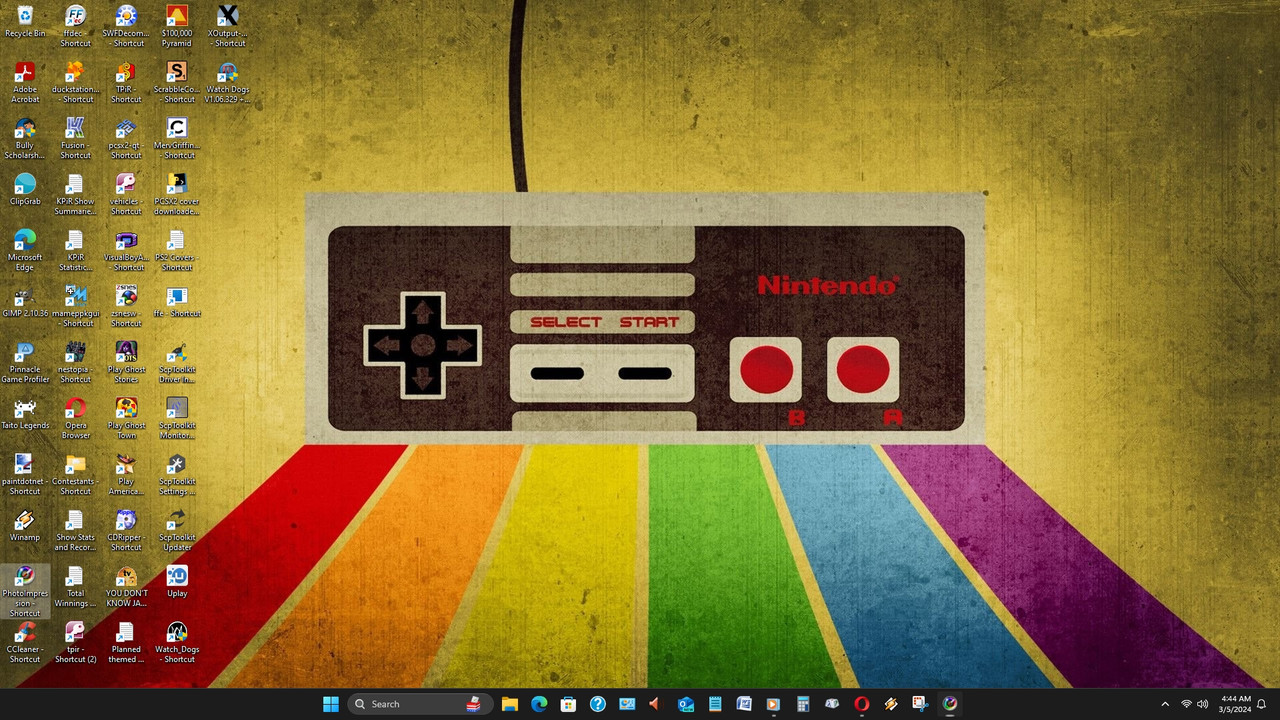Image resolution: width=1280 pixels, height=720 pixels.
Task: Open the Wi-Fi network tray icon
Action: coord(1186,704)
